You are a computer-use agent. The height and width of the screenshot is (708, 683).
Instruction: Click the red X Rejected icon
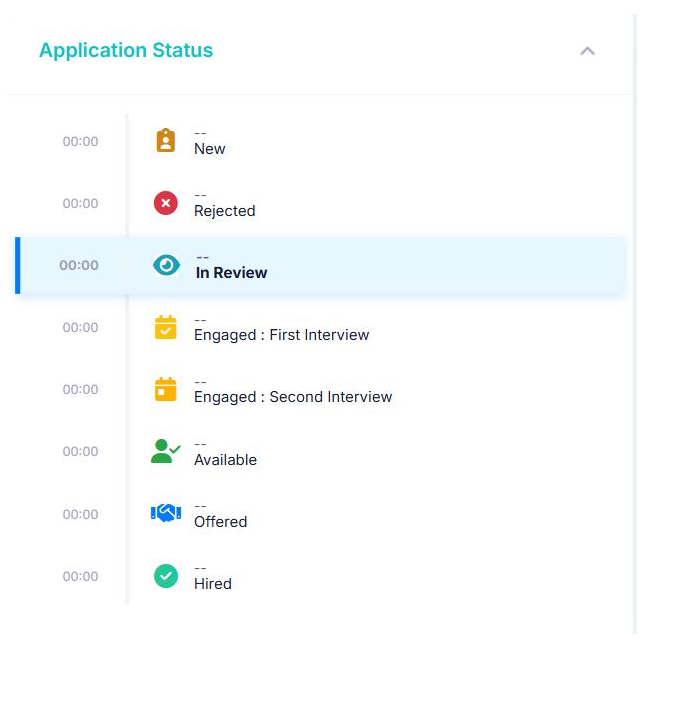pyautogui.click(x=166, y=203)
